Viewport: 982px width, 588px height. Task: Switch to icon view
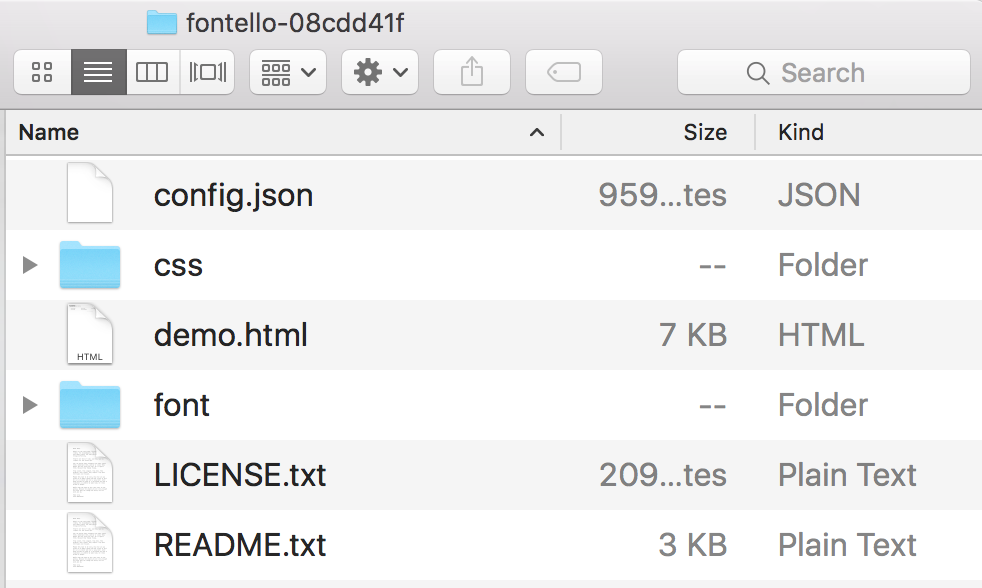pyautogui.click(x=42, y=72)
